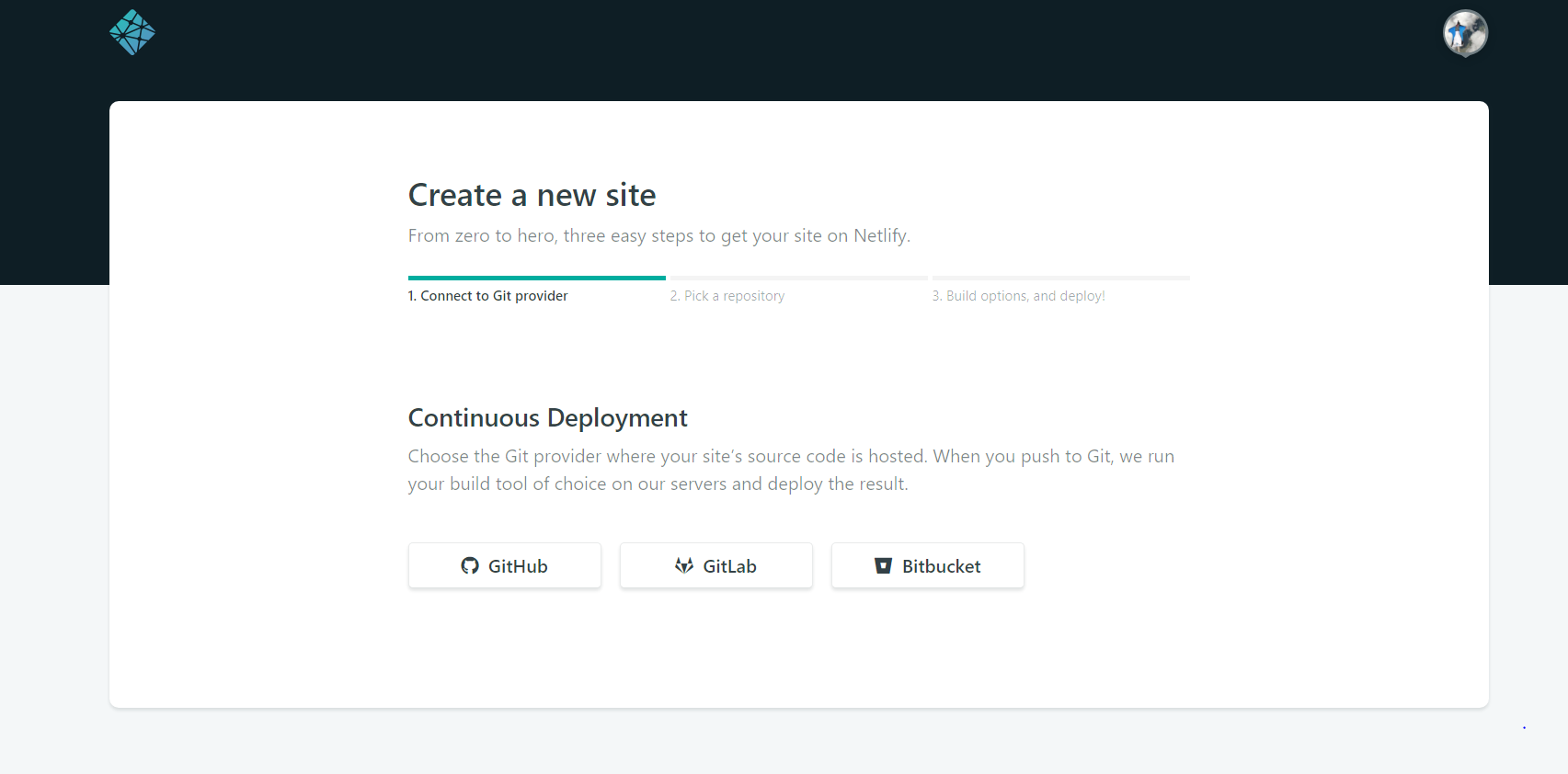Click the Create a new site heading
Viewport: 1568px width, 774px height.
pyautogui.click(x=532, y=195)
